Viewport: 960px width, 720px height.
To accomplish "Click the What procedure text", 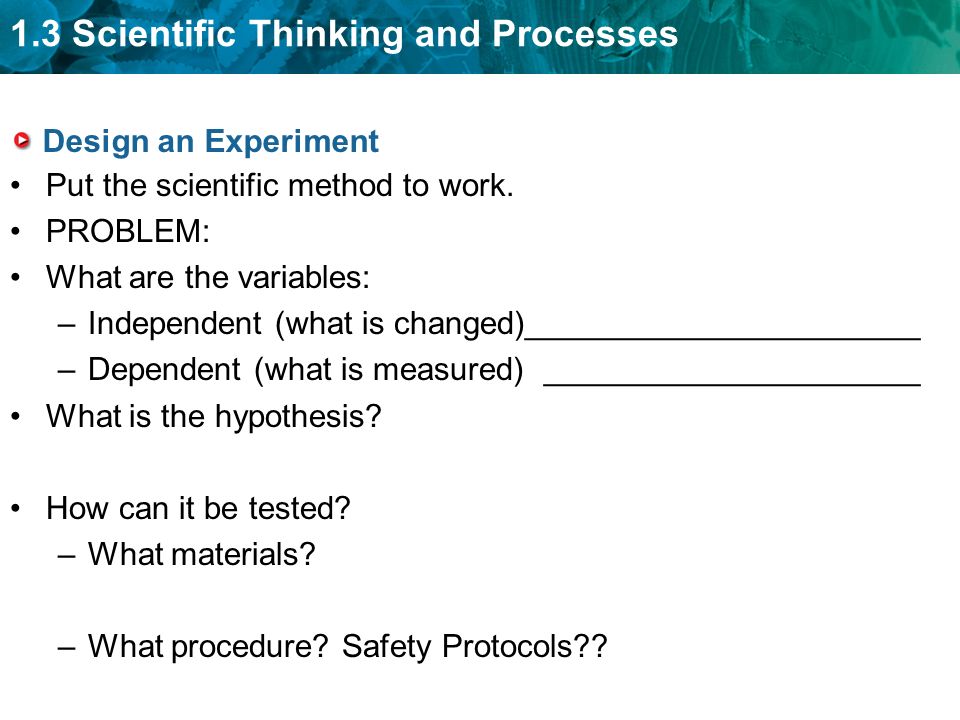I will click(208, 647).
